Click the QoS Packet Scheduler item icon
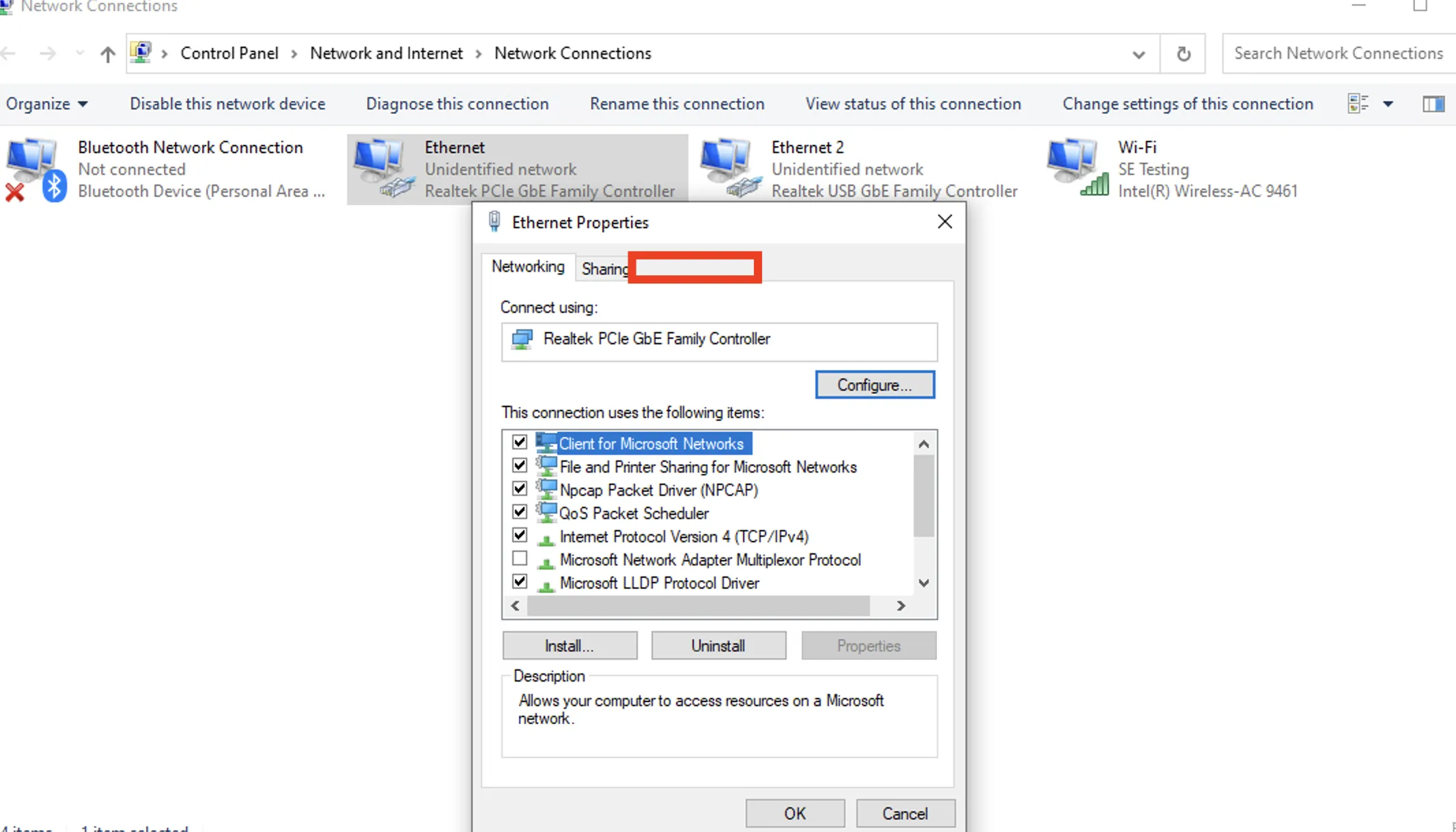 pos(546,512)
